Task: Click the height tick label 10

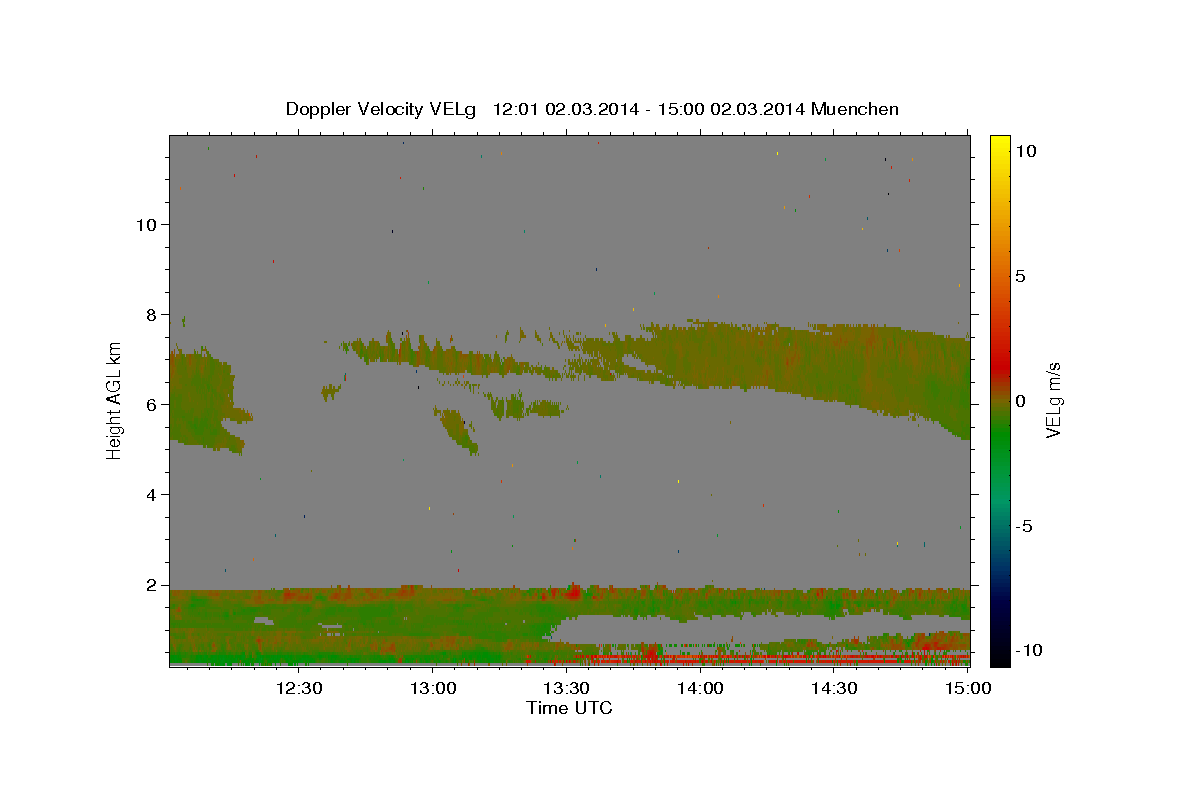Action: click(146, 224)
